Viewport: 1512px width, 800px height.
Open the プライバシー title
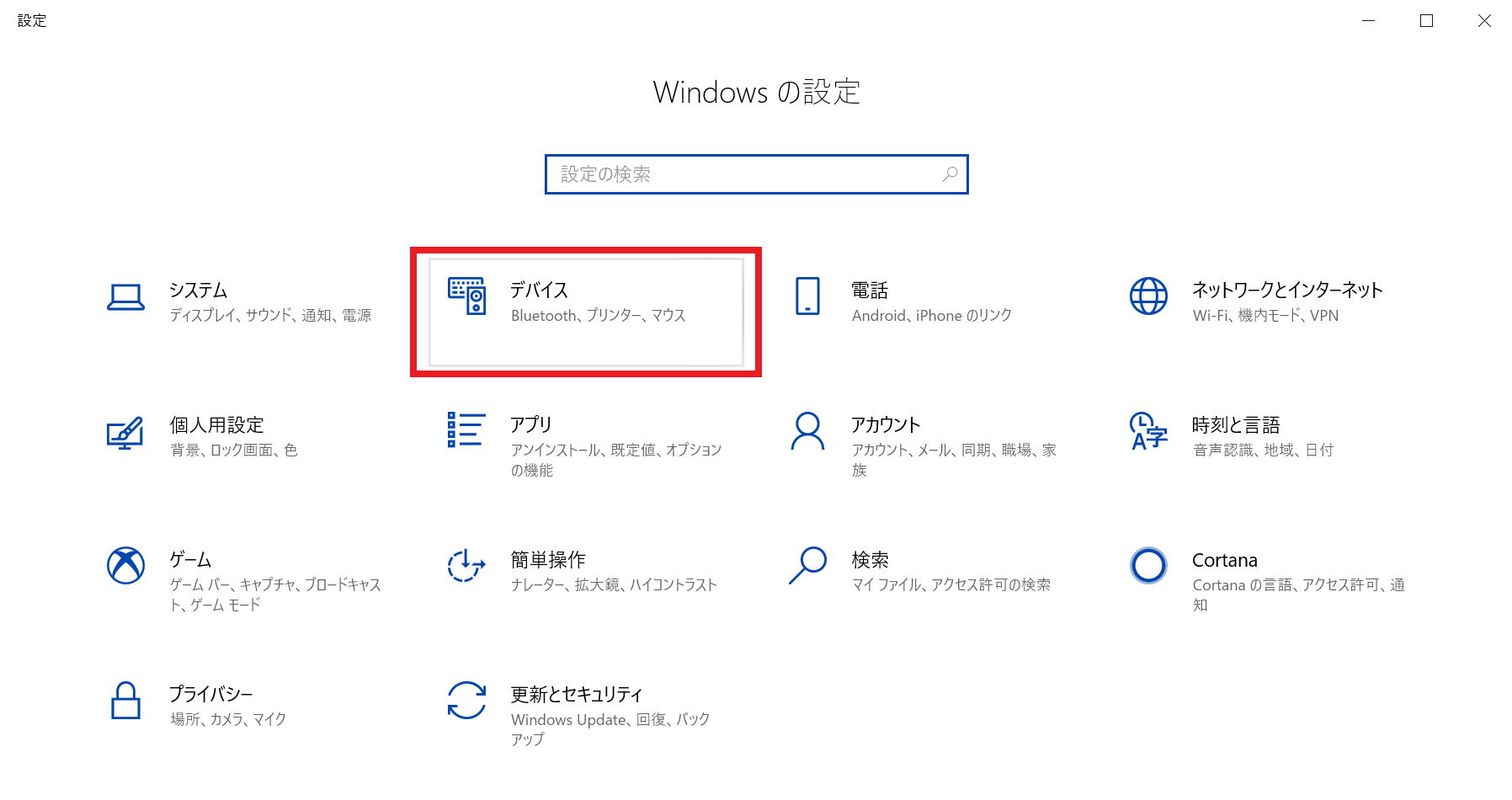(x=210, y=695)
